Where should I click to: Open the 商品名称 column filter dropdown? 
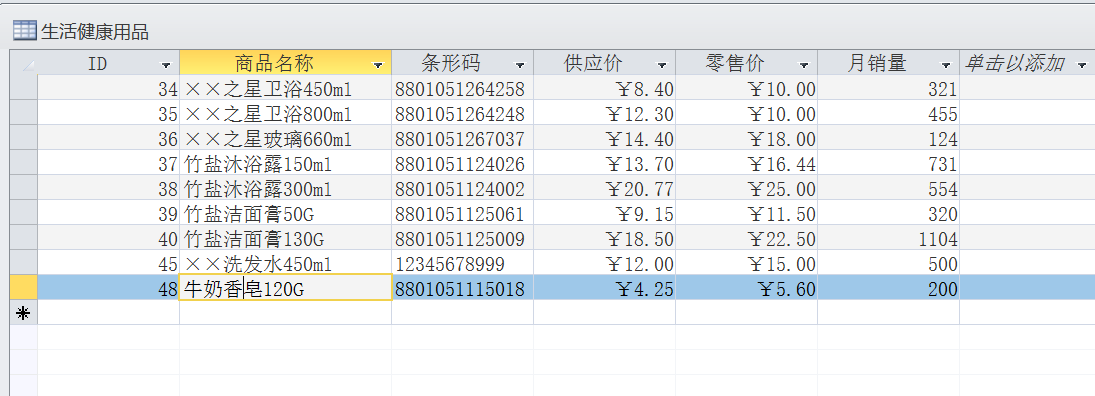click(x=379, y=65)
